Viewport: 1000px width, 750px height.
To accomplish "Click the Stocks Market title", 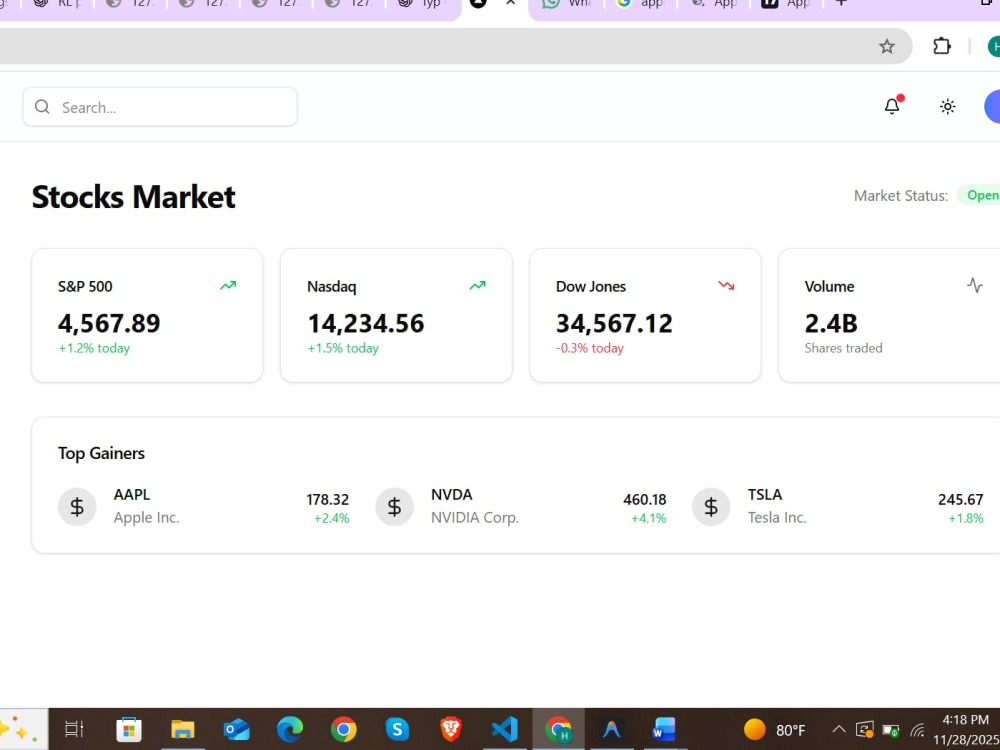I will coord(134,196).
